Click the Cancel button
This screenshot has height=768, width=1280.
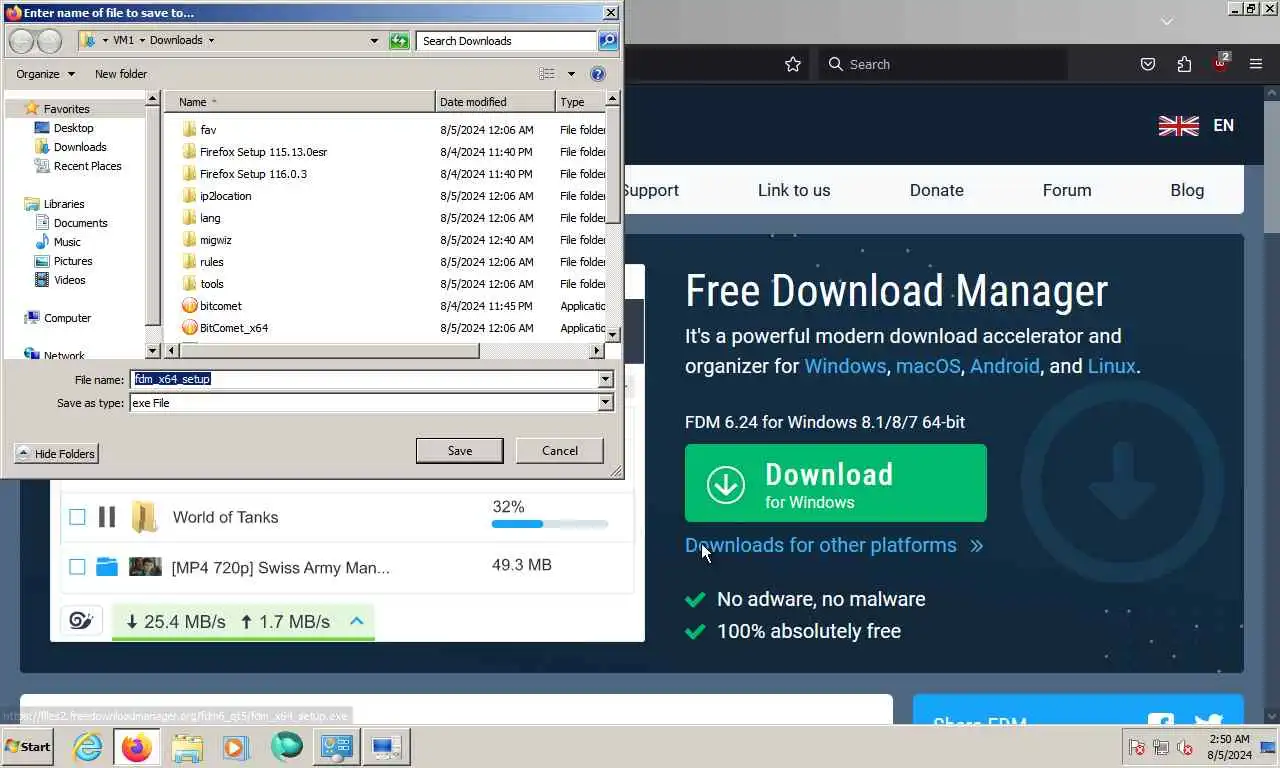coord(560,451)
